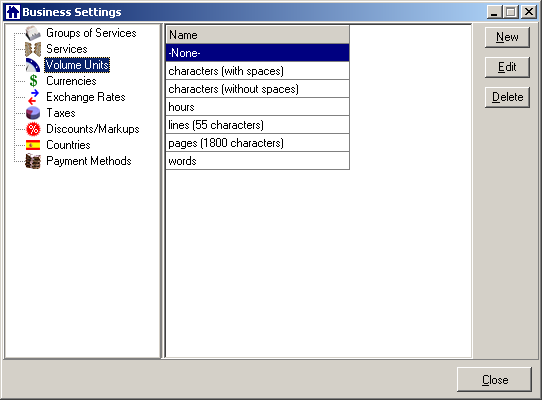This screenshot has width=542, height=400.
Task: Open the Countries settings entry
Action: [x=68, y=145]
